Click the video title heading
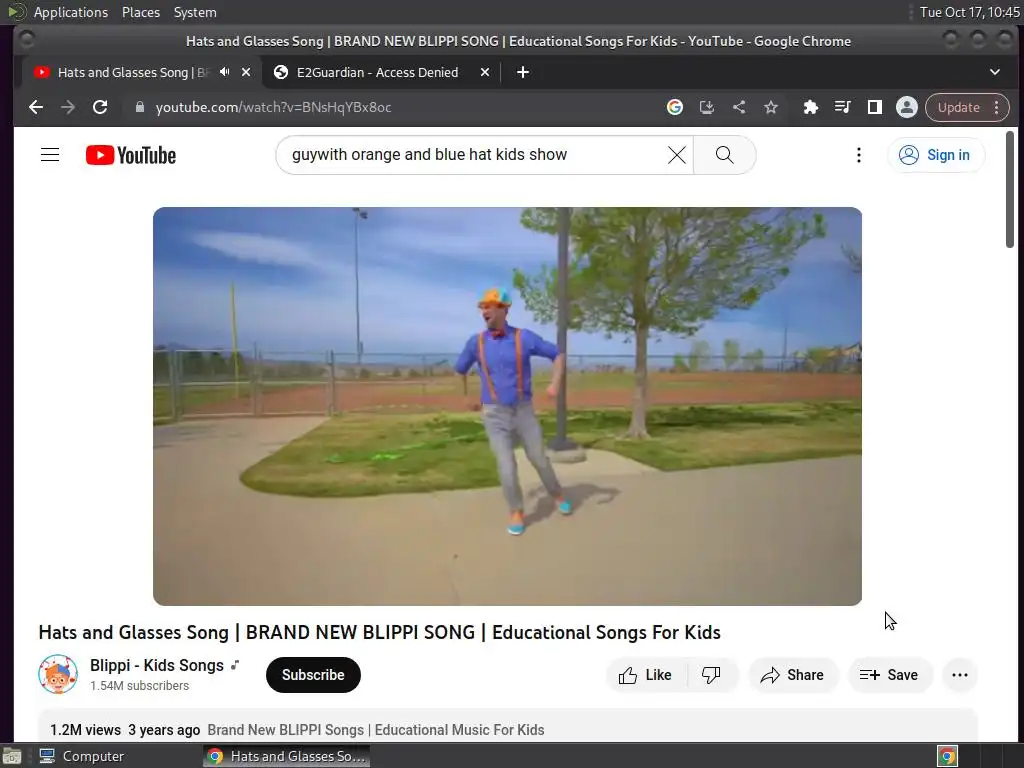Viewport: 1024px width, 768px height. pyautogui.click(x=379, y=632)
